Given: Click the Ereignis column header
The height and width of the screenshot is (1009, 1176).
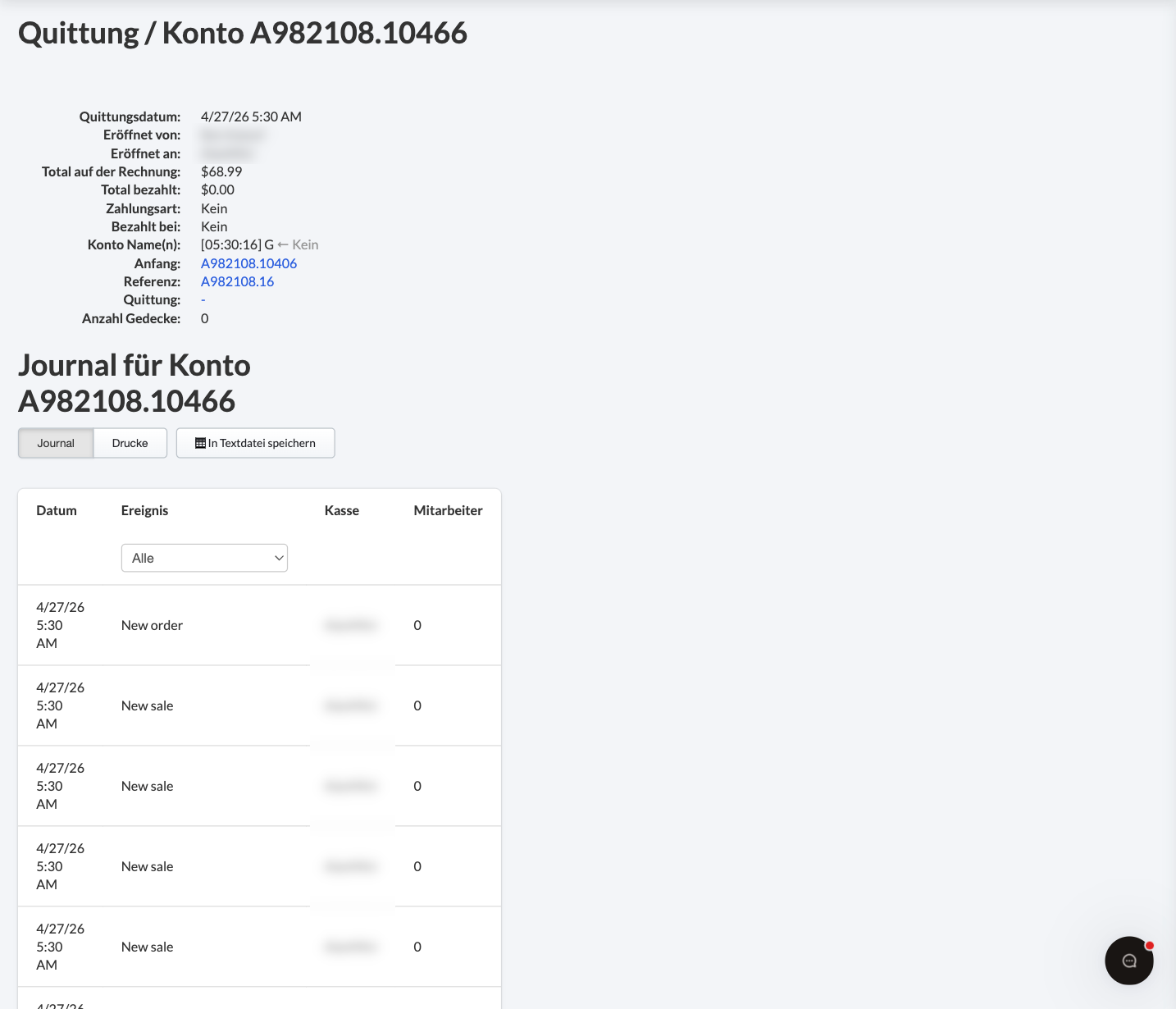Looking at the screenshot, I should [x=144, y=510].
